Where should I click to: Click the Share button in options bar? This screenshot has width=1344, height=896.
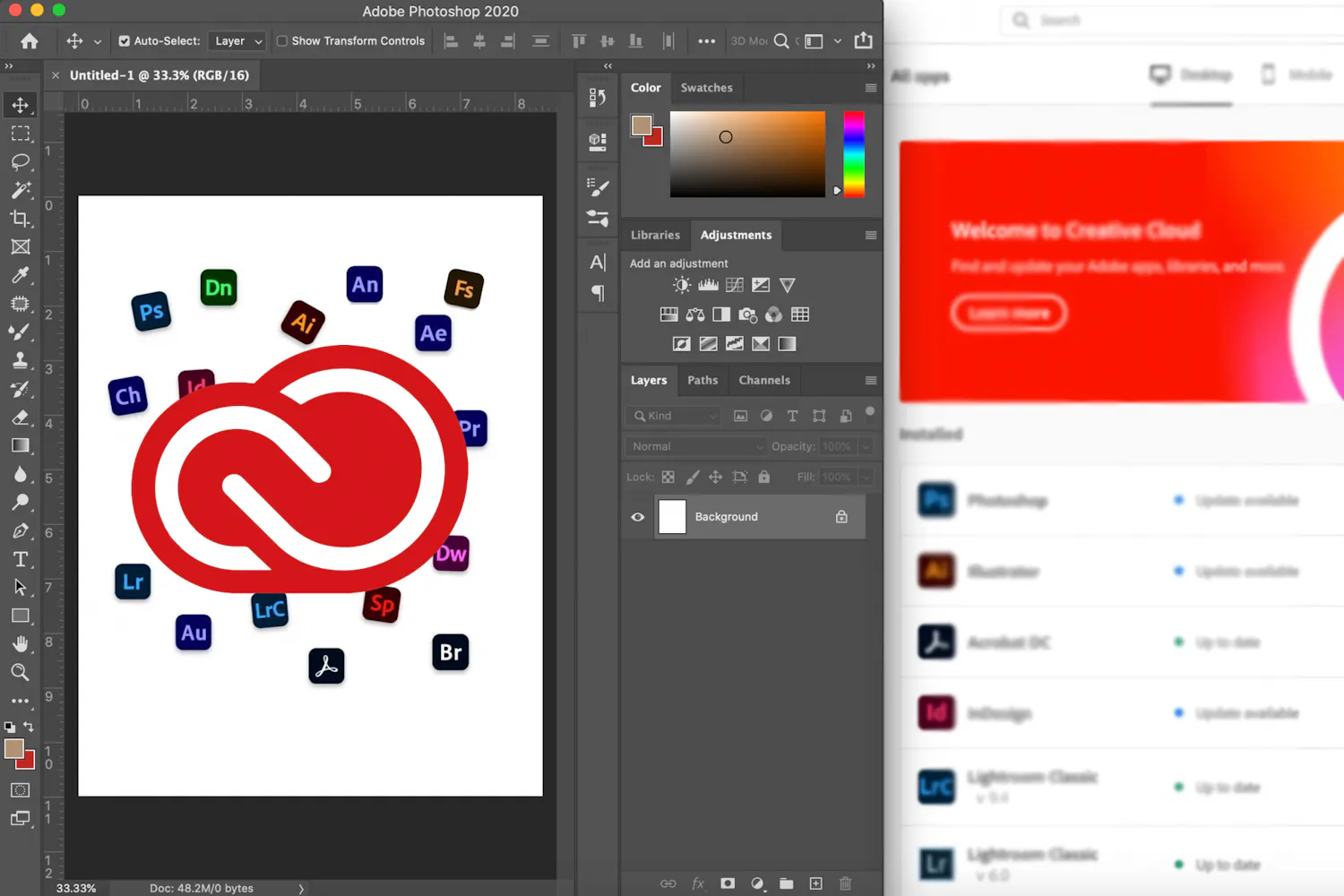pos(863,41)
